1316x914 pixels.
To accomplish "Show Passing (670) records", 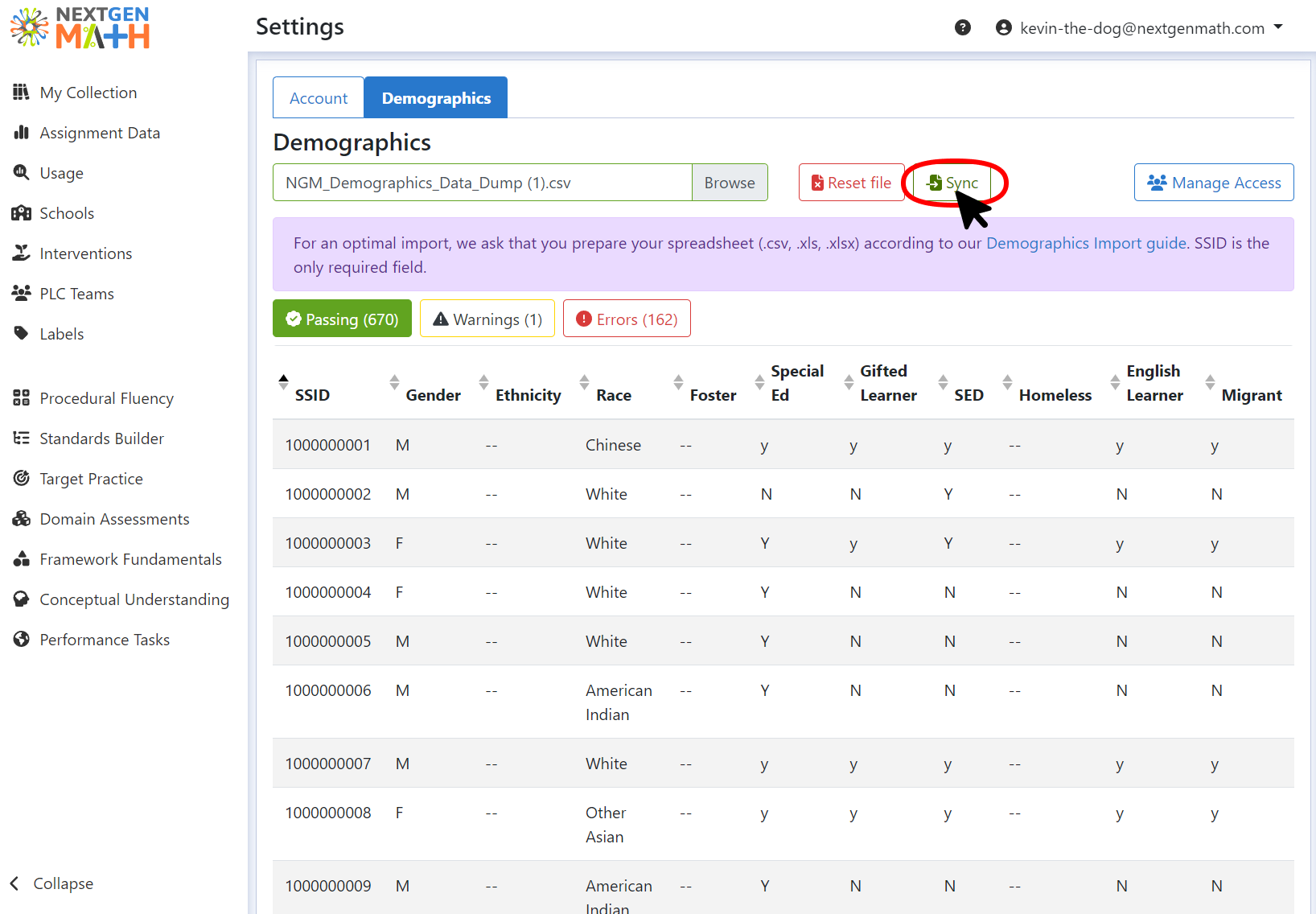I will [x=342, y=319].
